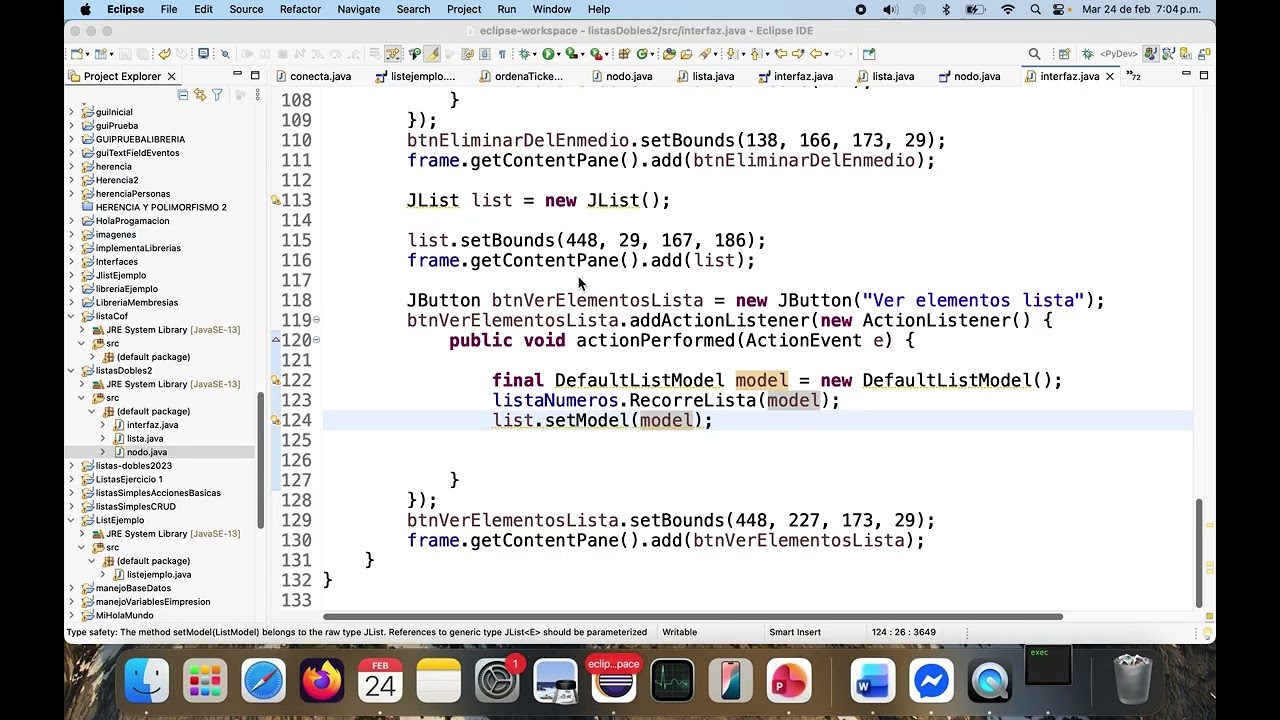Viewport: 1280px width, 720px height.
Task: Open the ordenaTicke... editor tab
Action: pos(522,76)
